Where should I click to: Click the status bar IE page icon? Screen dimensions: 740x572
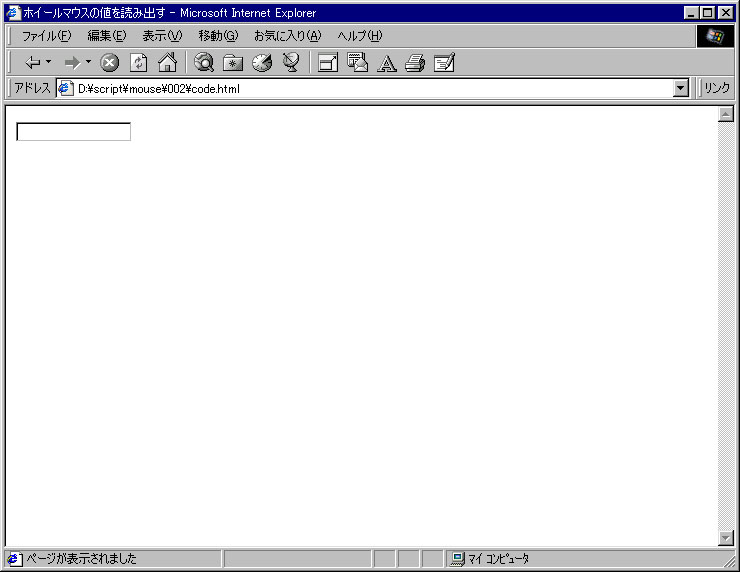point(14,559)
